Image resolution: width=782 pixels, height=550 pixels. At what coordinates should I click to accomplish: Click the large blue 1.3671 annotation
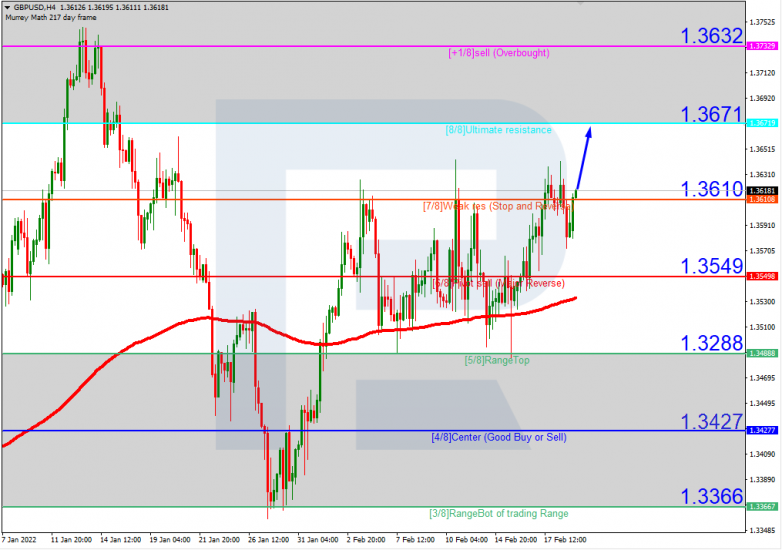[x=711, y=114]
